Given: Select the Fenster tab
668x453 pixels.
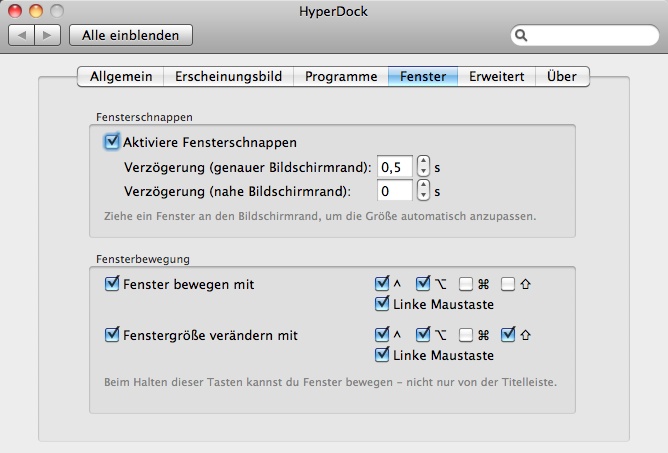Looking at the screenshot, I should pos(423,76).
